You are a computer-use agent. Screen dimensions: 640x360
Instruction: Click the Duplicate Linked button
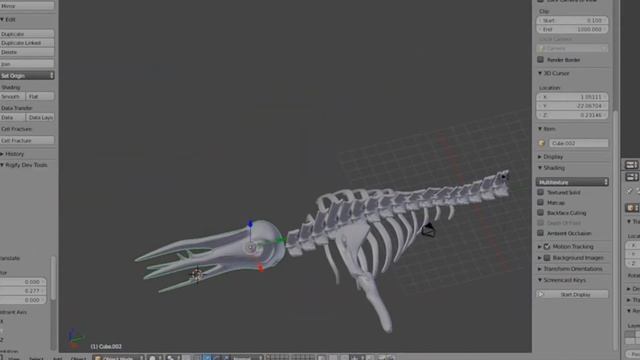[x=27, y=43]
